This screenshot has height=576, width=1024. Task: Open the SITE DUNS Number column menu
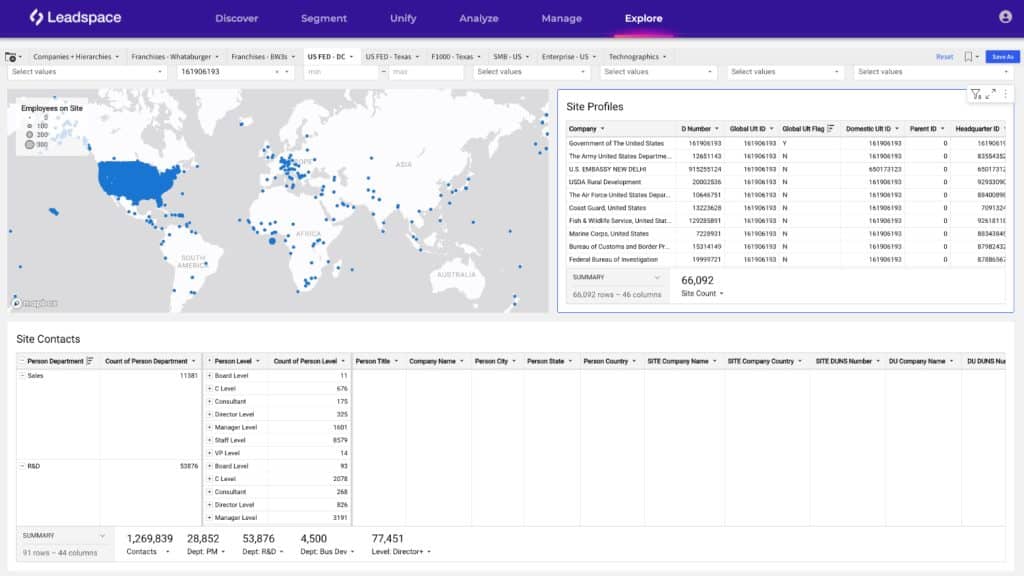pyautogui.click(x=878, y=361)
